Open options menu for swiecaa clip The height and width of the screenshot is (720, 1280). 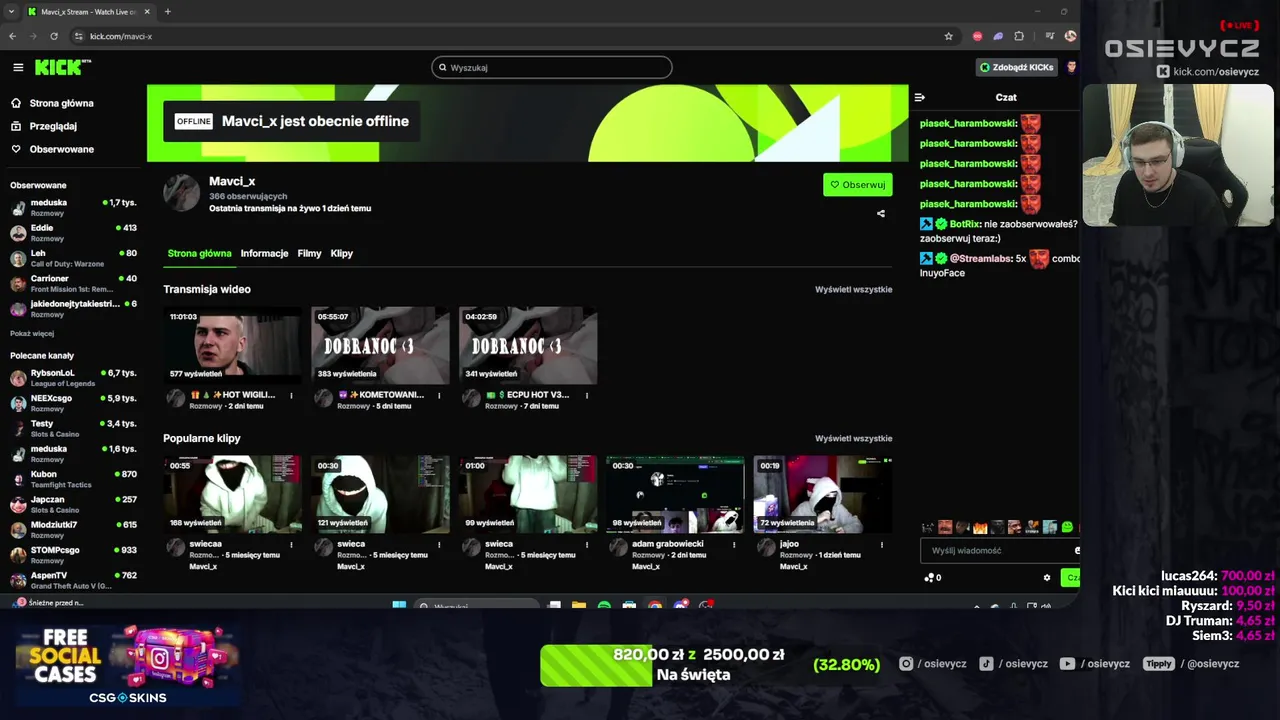coord(291,544)
